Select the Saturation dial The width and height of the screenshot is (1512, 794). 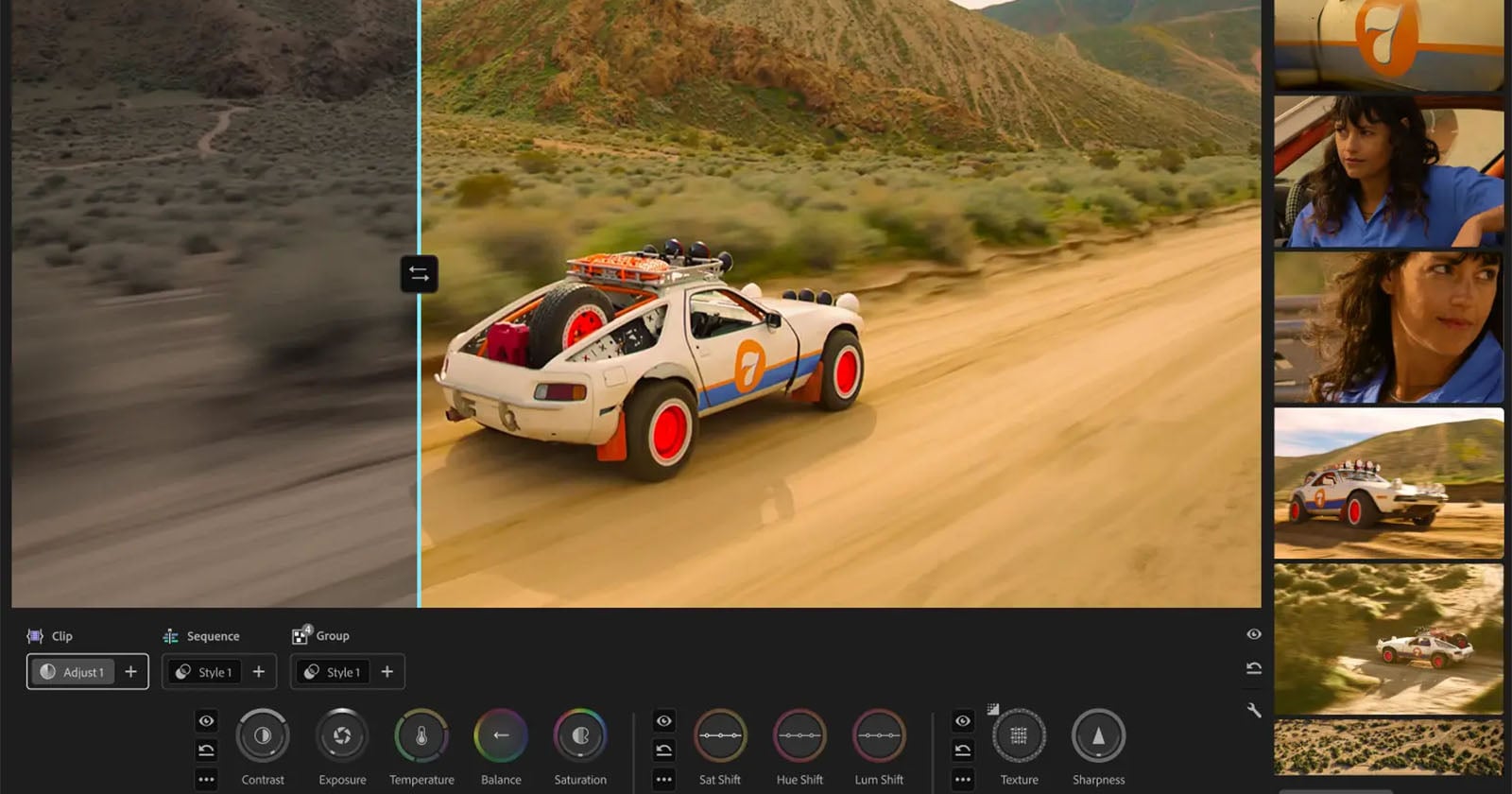point(580,735)
